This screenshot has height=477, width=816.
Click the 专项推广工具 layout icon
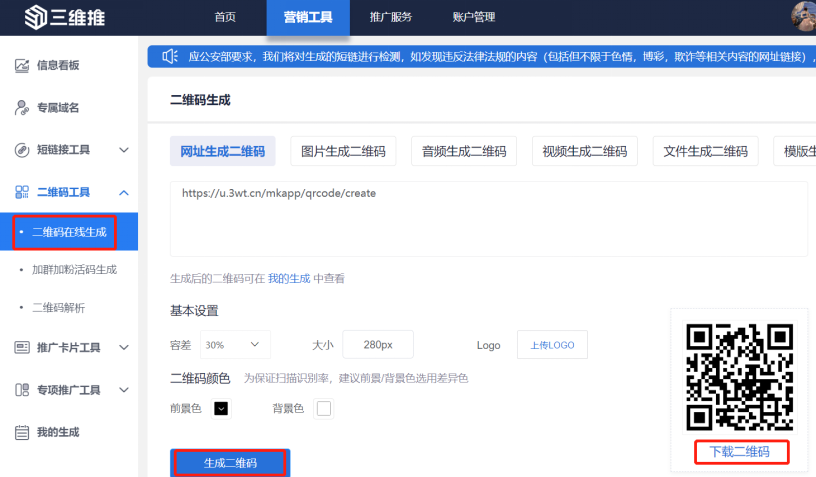pos(22,390)
